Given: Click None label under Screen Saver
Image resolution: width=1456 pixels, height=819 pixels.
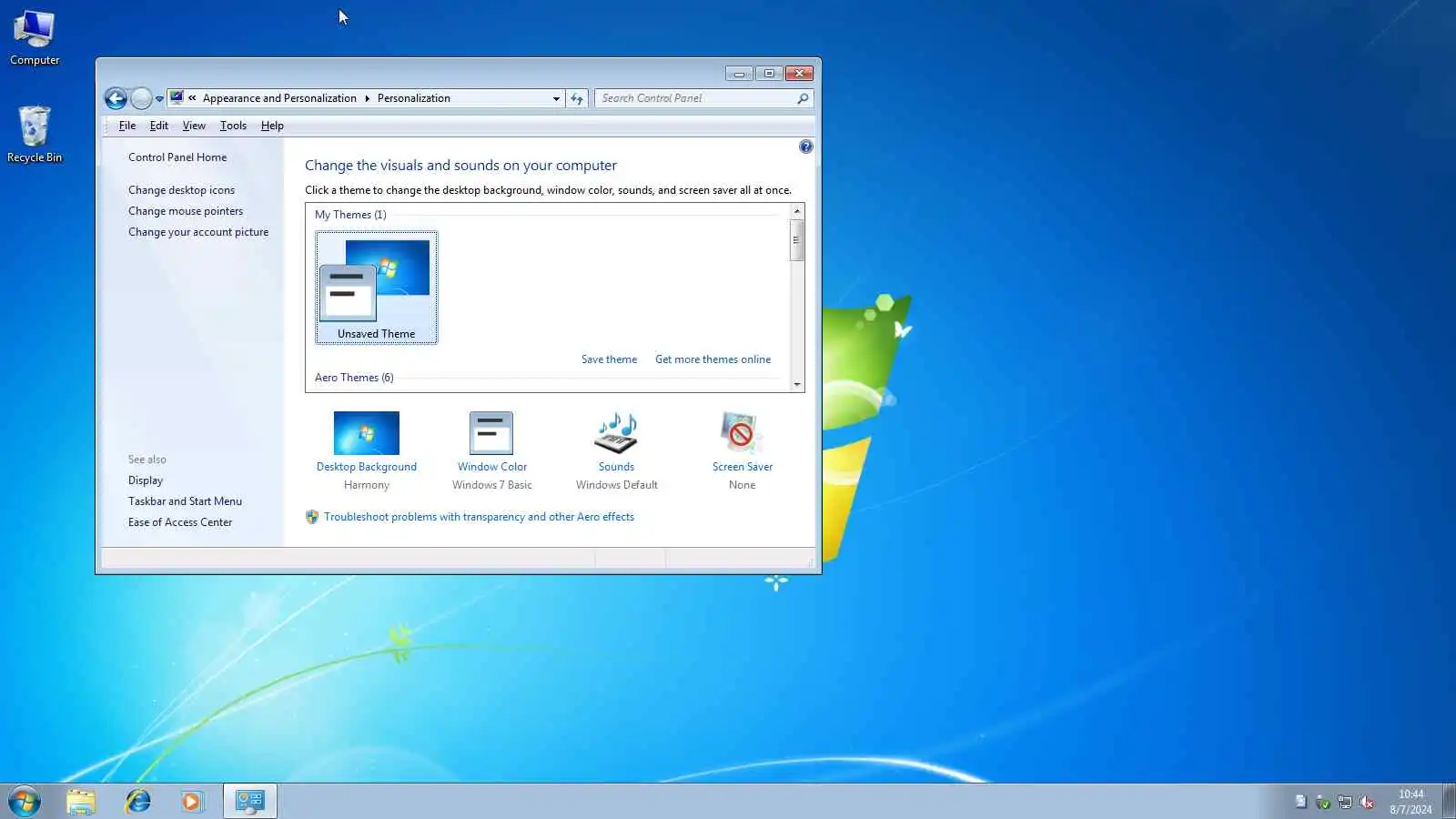Looking at the screenshot, I should click(742, 485).
